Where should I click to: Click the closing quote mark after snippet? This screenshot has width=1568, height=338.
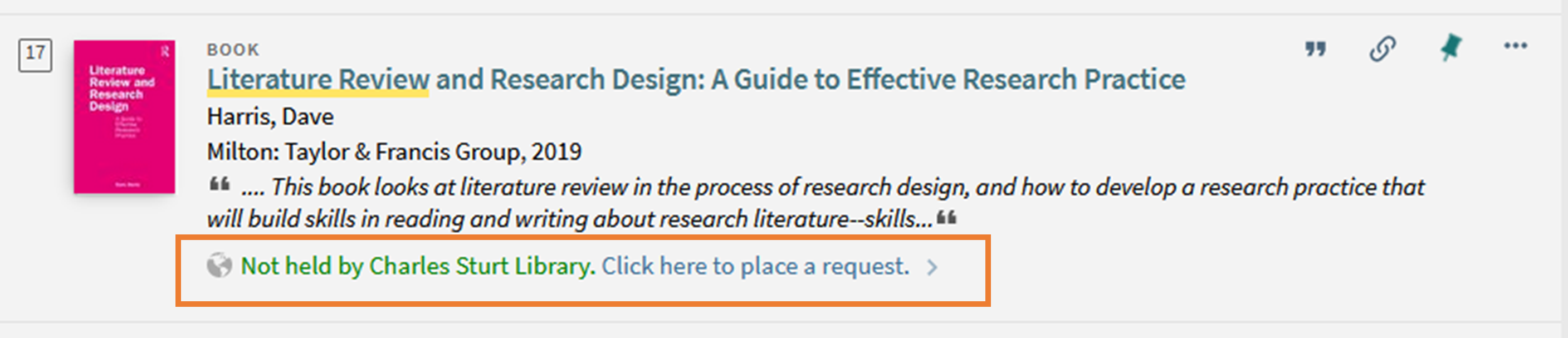coord(946,217)
